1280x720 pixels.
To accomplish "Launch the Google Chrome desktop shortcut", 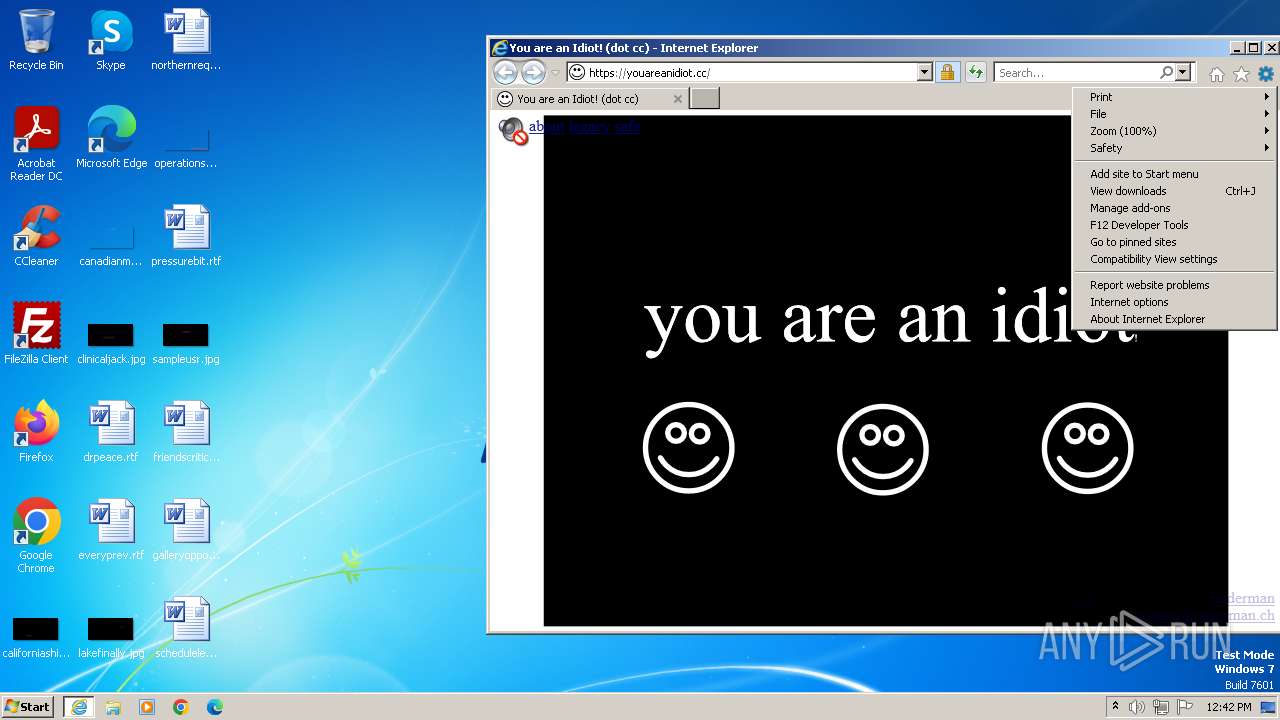I will [36, 536].
